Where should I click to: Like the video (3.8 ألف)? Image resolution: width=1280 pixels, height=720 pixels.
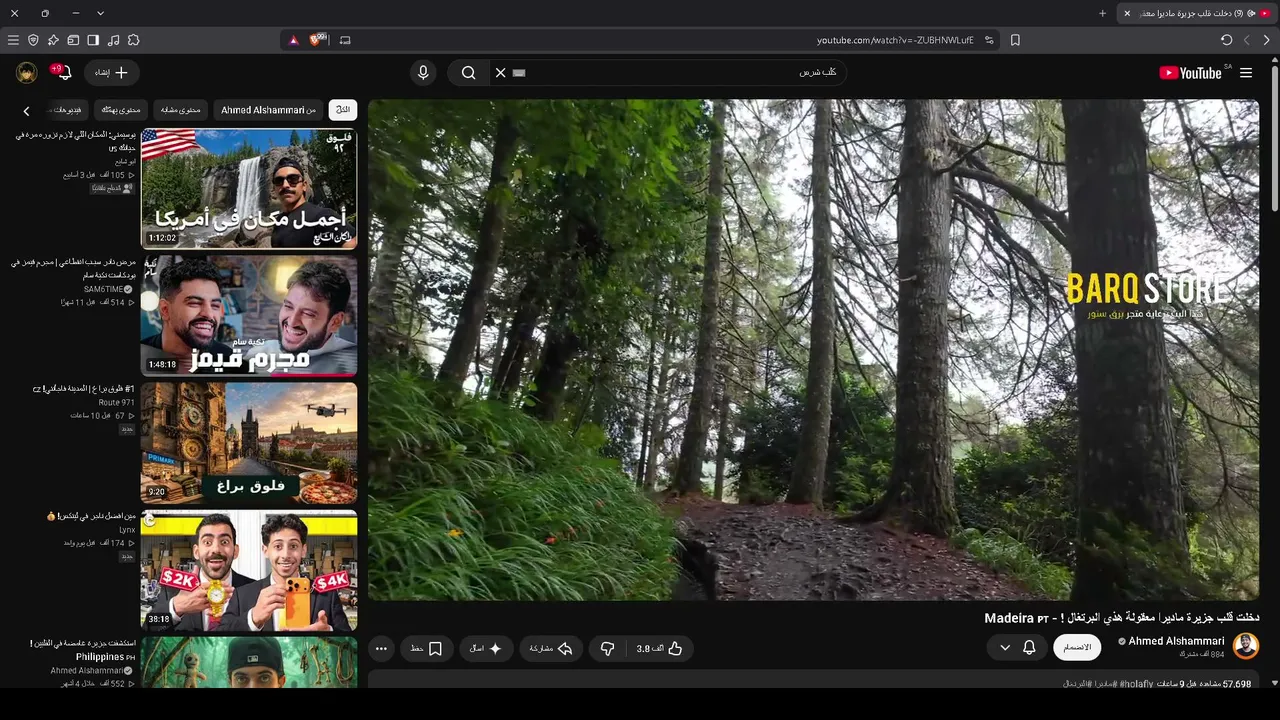coord(660,649)
